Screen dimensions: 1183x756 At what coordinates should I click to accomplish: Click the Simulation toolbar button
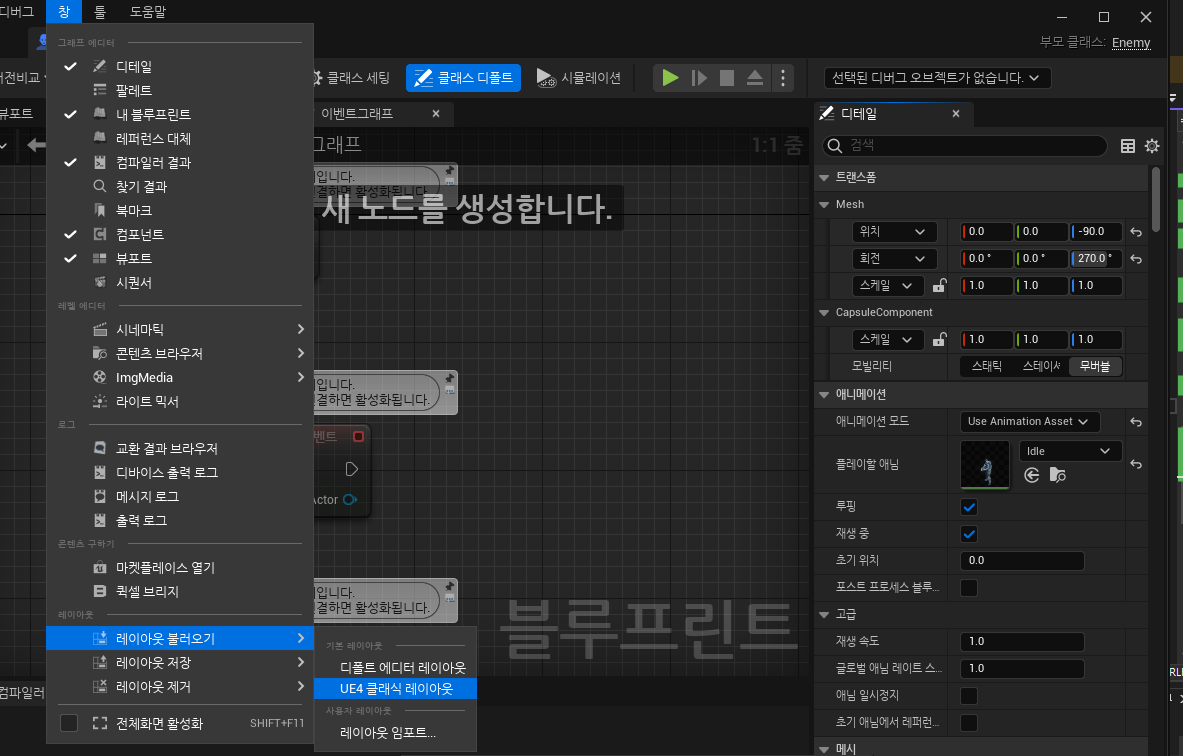579,78
